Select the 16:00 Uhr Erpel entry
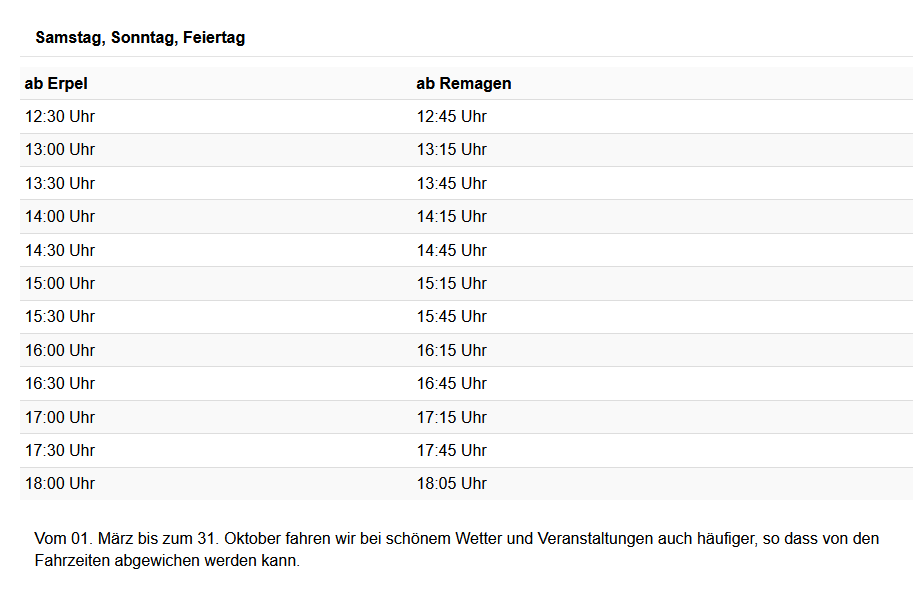 (60, 351)
